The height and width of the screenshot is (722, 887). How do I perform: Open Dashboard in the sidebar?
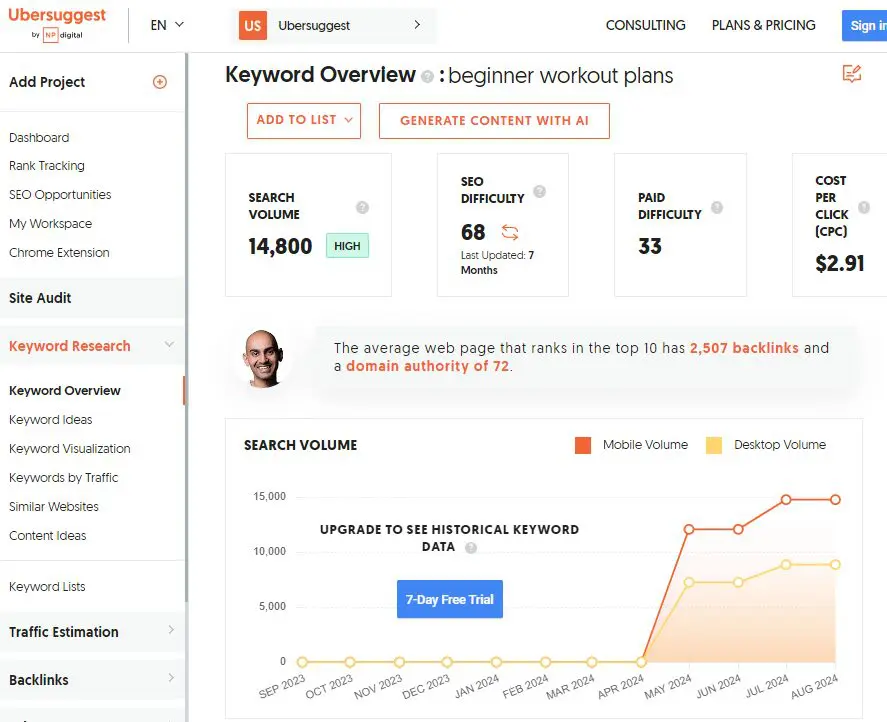tap(39, 137)
